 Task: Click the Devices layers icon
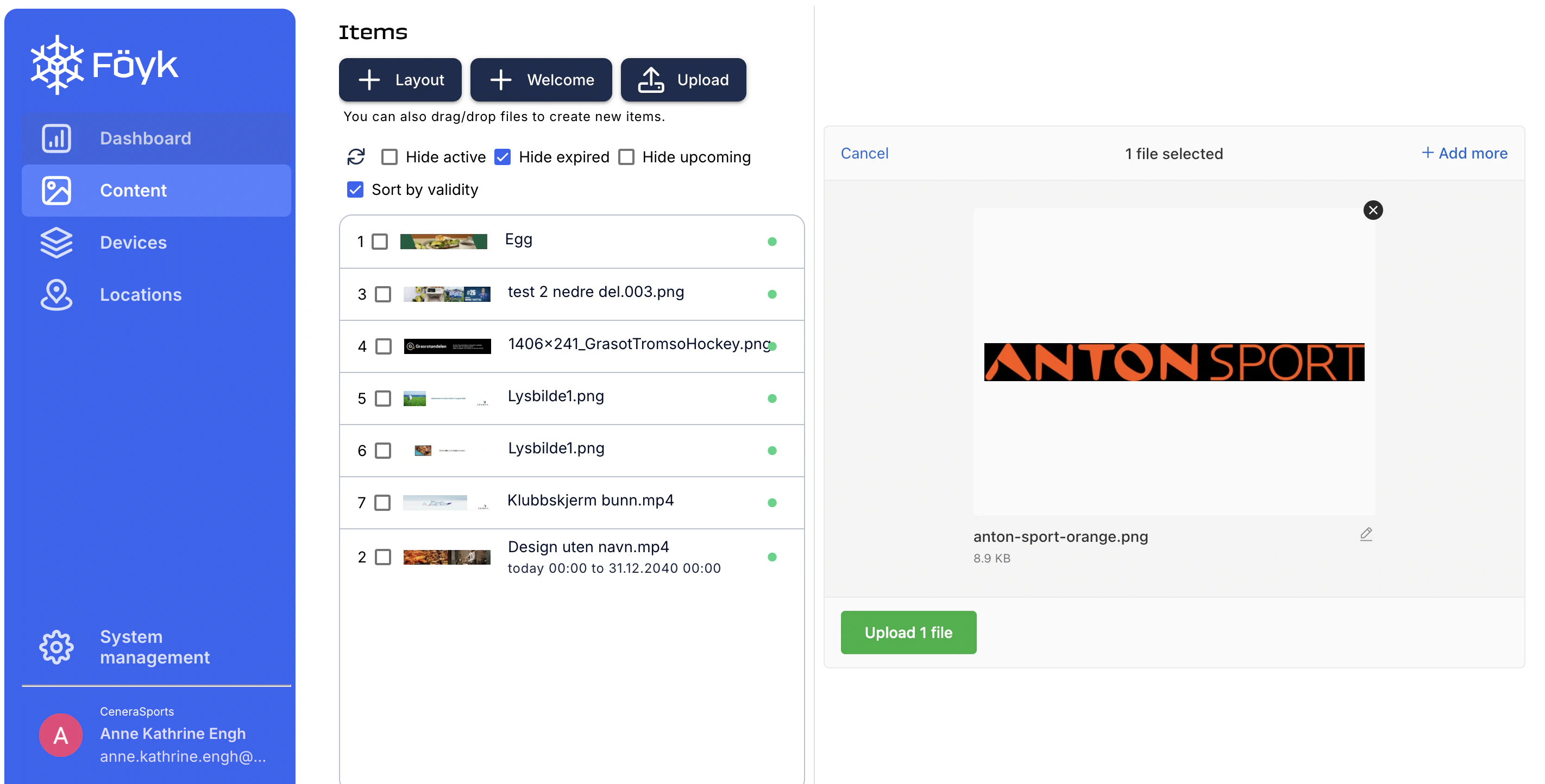pyautogui.click(x=56, y=243)
